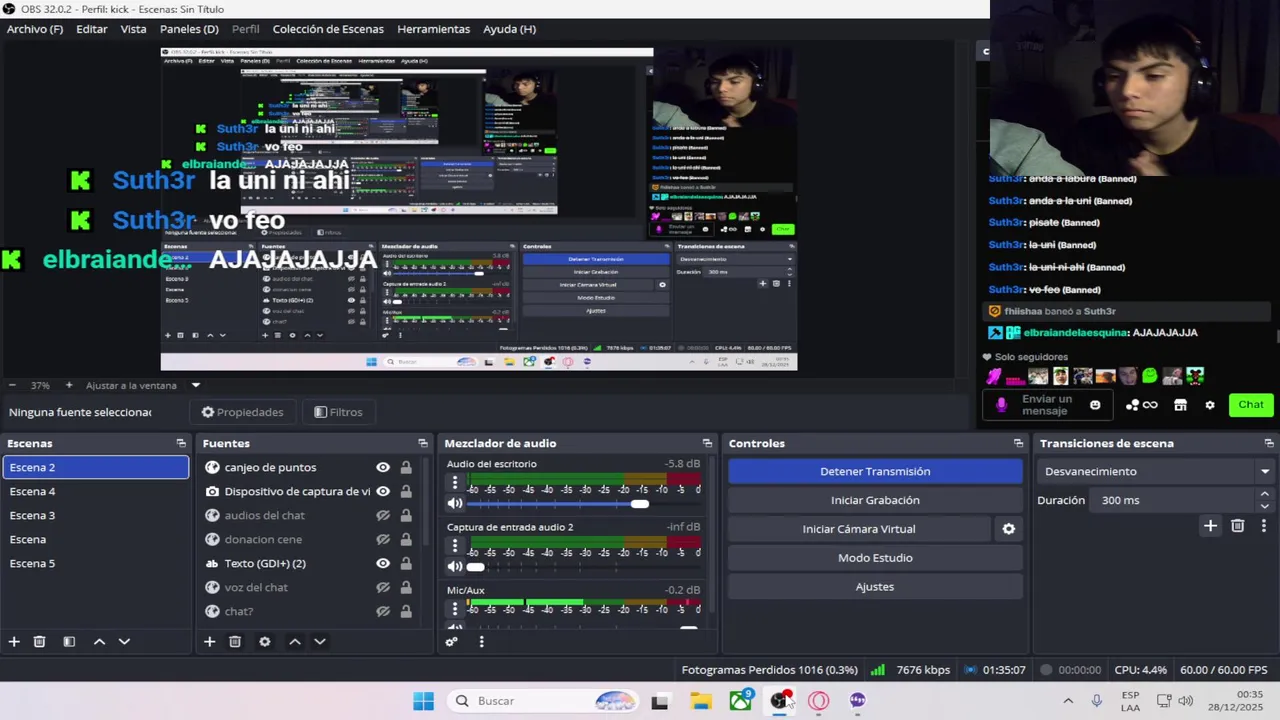
Task: Remove the source using the Fuentes trash icon
Action: point(235,641)
